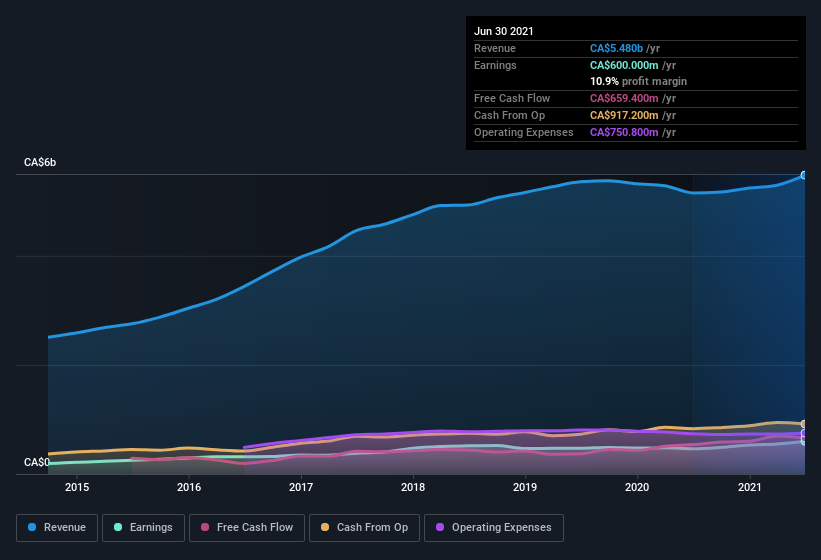Toggle the Free Cash Flow legend button
Viewport: 821px width, 560px height.
point(247,528)
